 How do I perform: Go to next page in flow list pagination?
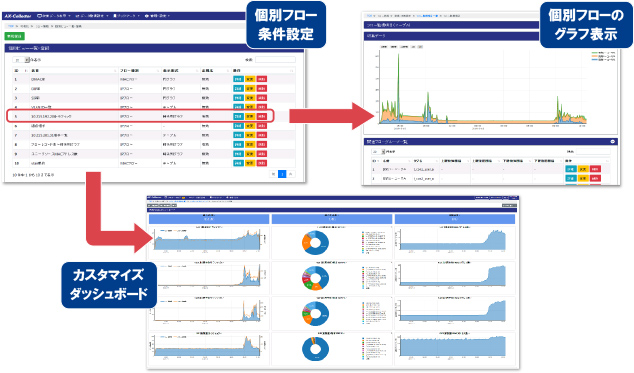point(291,174)
